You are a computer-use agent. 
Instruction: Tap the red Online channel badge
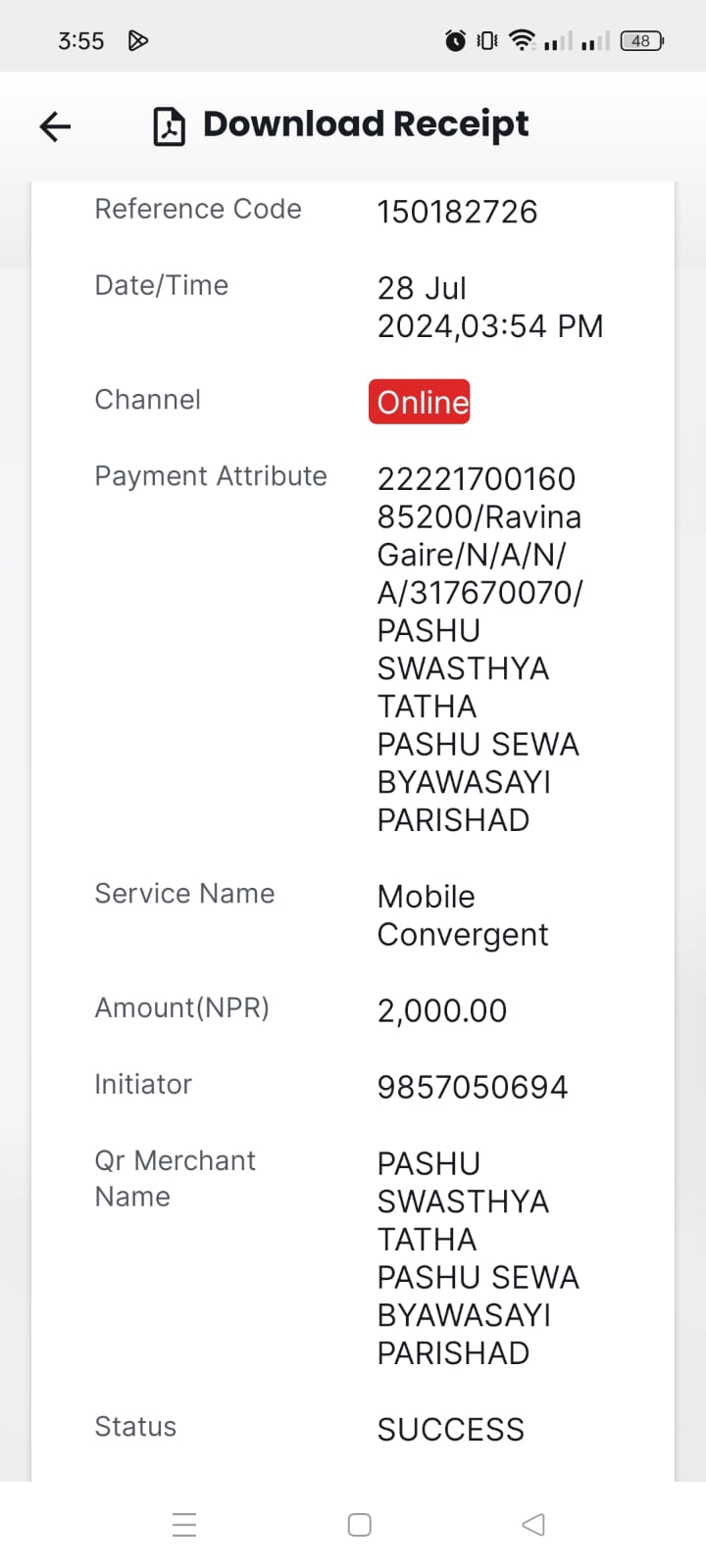tap(420, 402)
